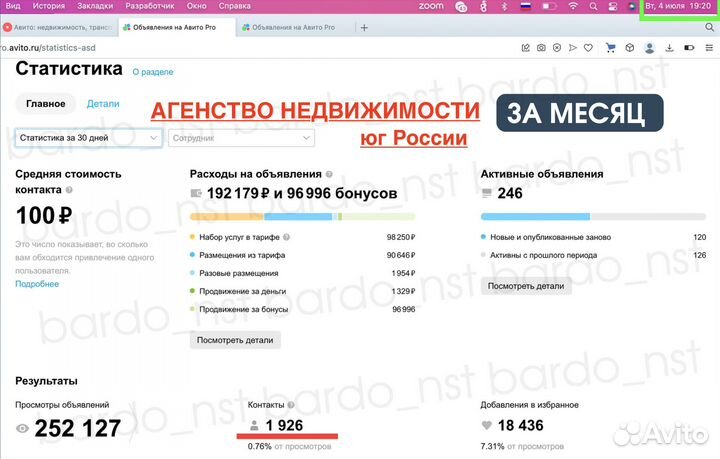
Task: Open the История menu
Action: pos(49,6)
